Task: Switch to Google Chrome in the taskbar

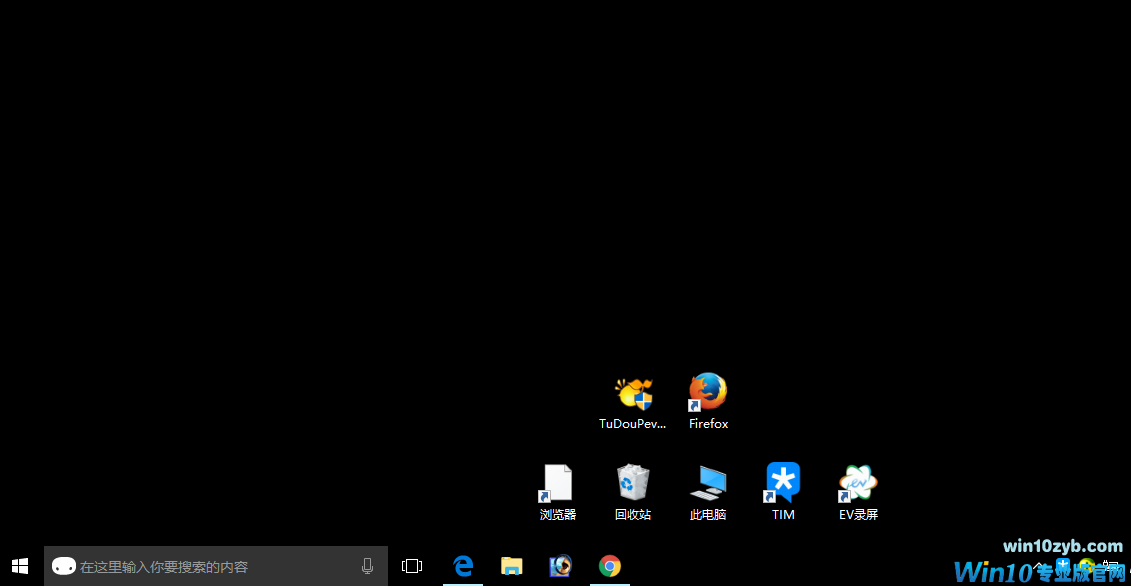Action: pos(610,566)
